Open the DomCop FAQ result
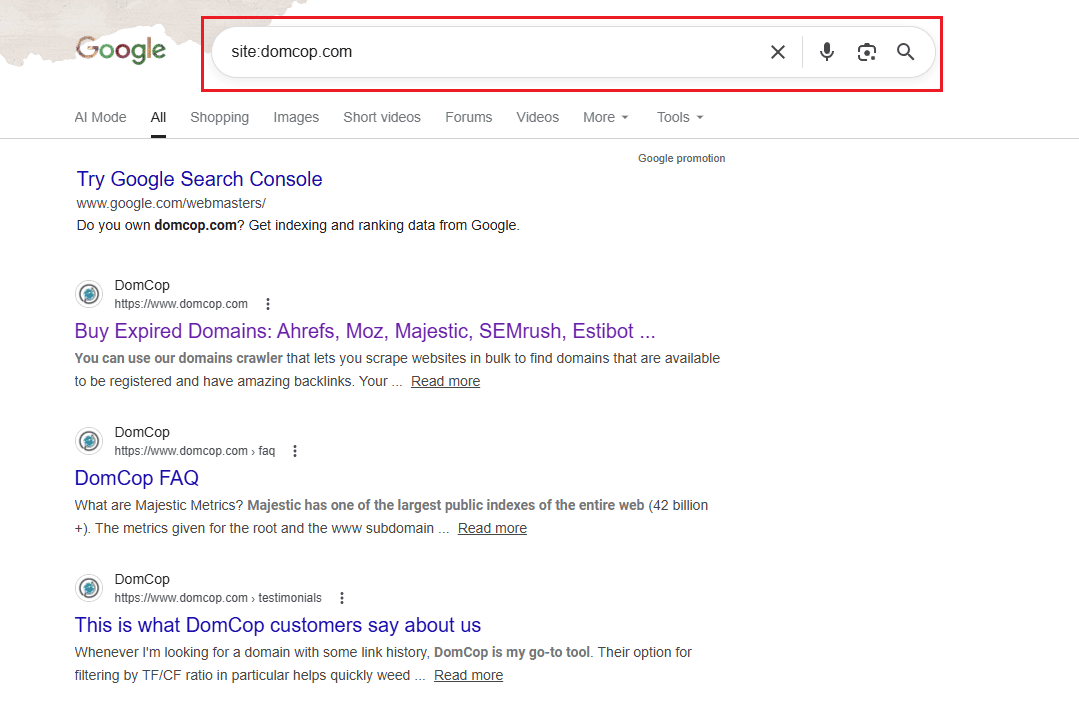This screenshot has width=1079, height=704. coord(137,478)
